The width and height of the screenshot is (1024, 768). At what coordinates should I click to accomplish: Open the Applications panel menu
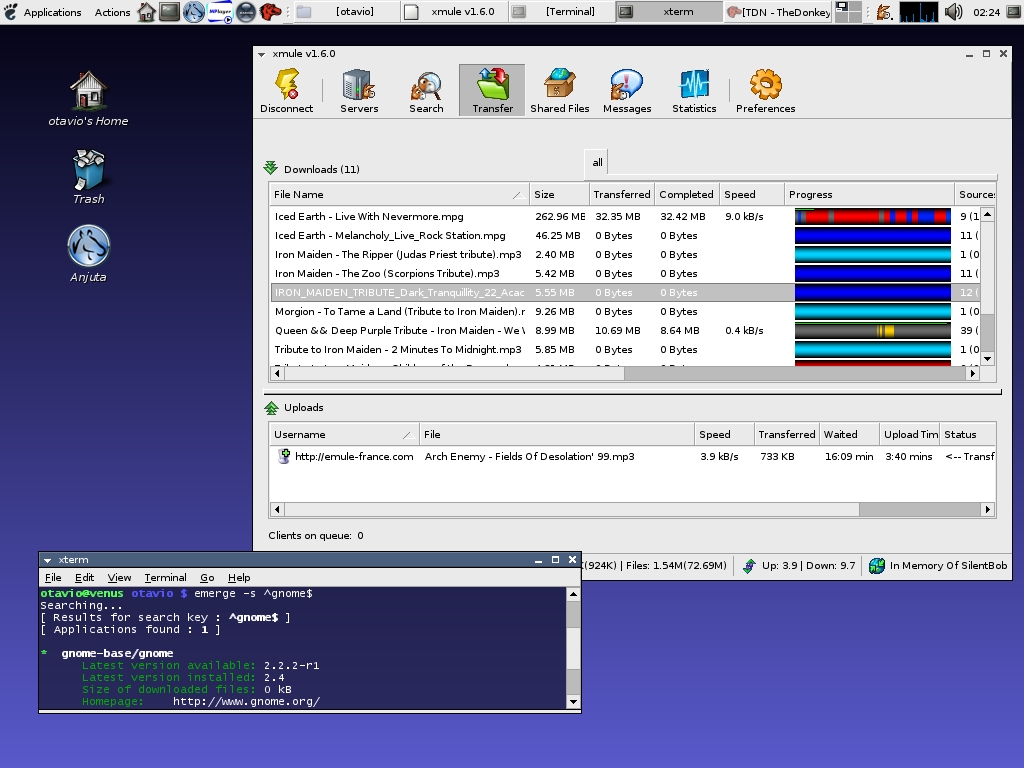[x=52, y=12]
